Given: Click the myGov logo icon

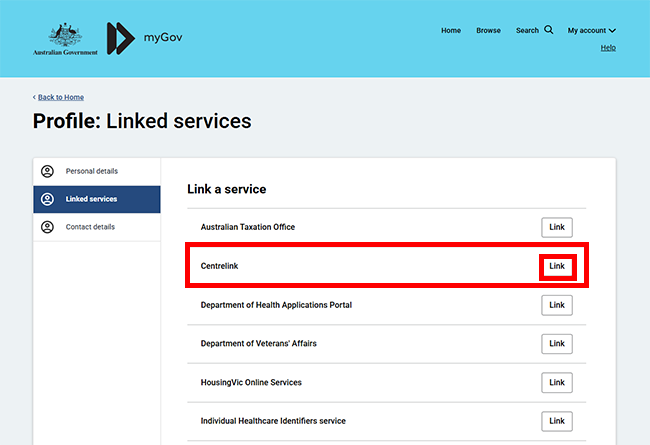Looking at the screenshot, I should [121, 37].
